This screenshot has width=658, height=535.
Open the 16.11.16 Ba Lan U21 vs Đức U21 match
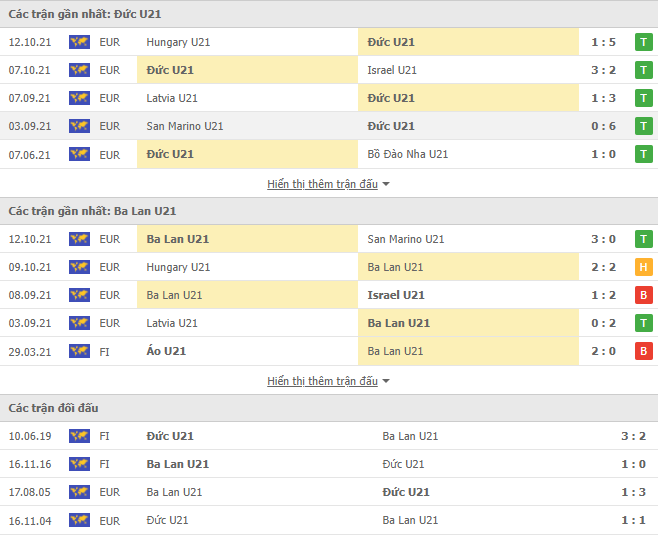(329, 464)
